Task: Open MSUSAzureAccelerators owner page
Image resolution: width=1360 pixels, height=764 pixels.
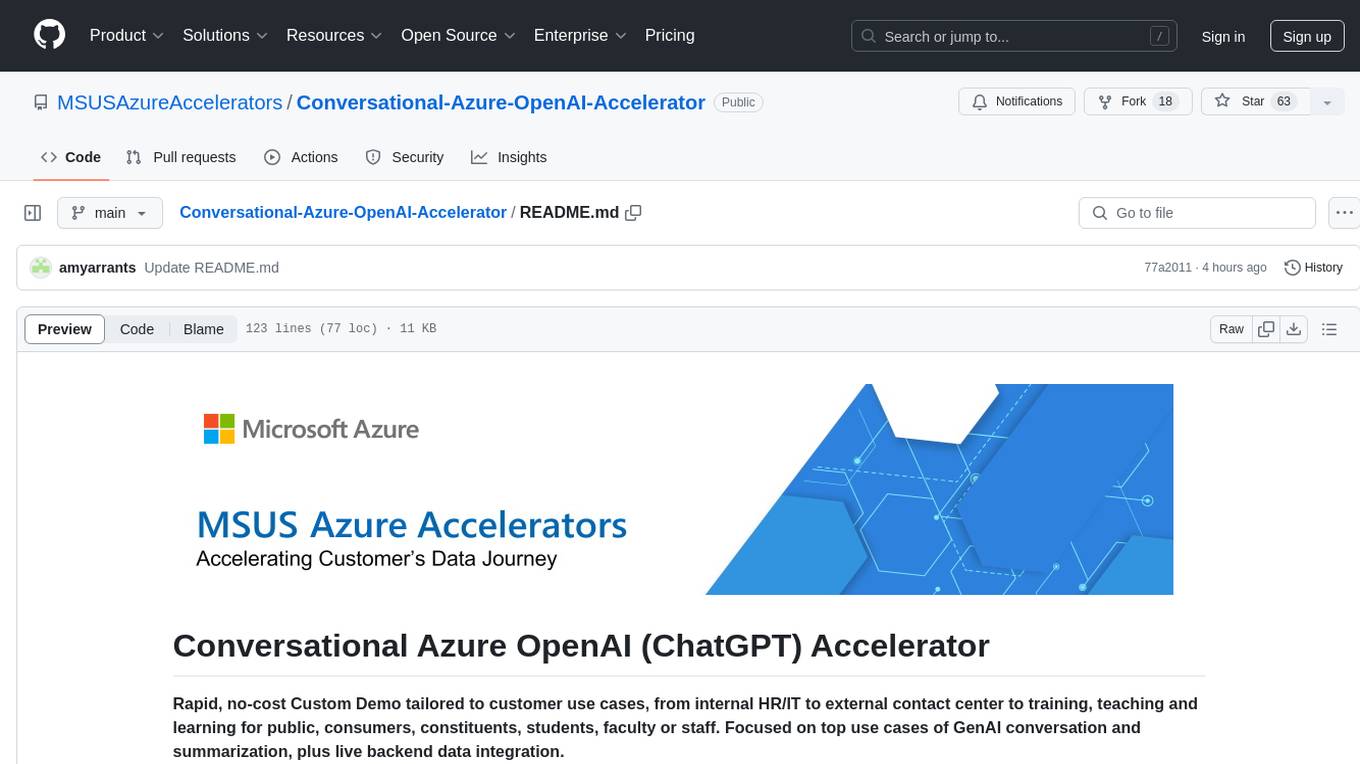Action: (170, 102)
